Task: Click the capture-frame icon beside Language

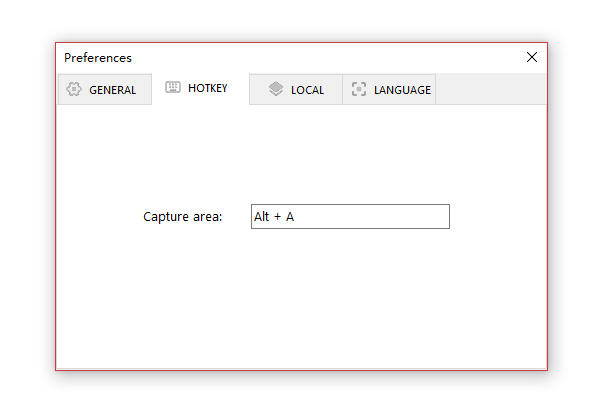Action: click(359, 89)
